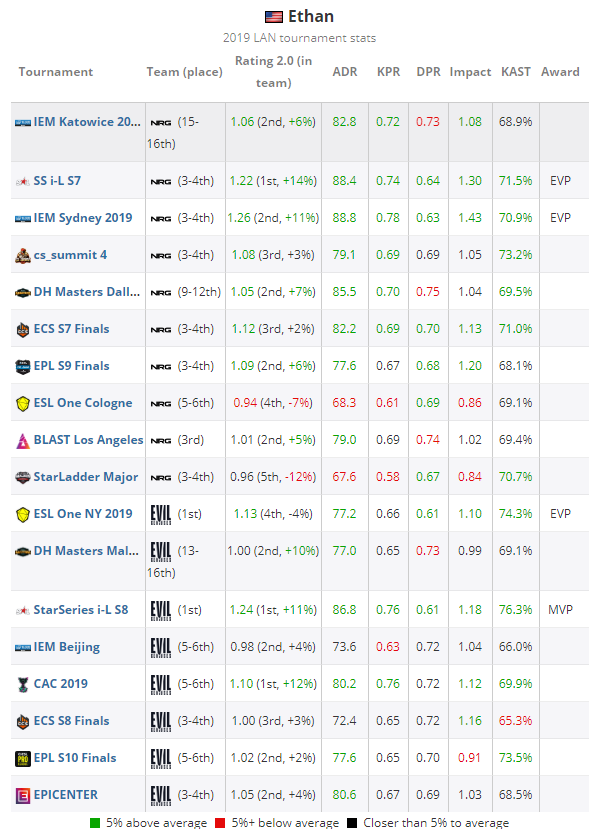Click the IEM Katowice tournament logo icon

point(23,123)
